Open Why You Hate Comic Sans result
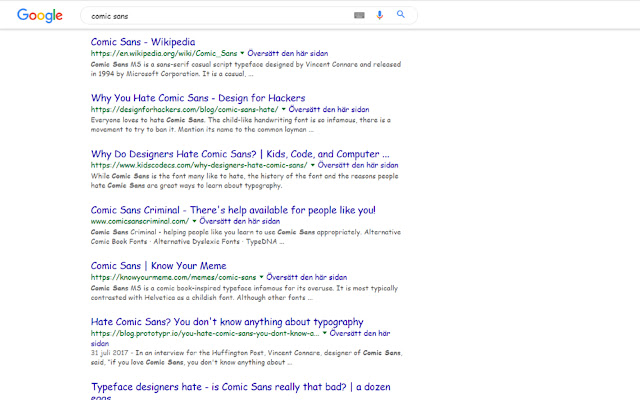Image resolution: width=640 pixels, height=400 pixels. (198, 98)
